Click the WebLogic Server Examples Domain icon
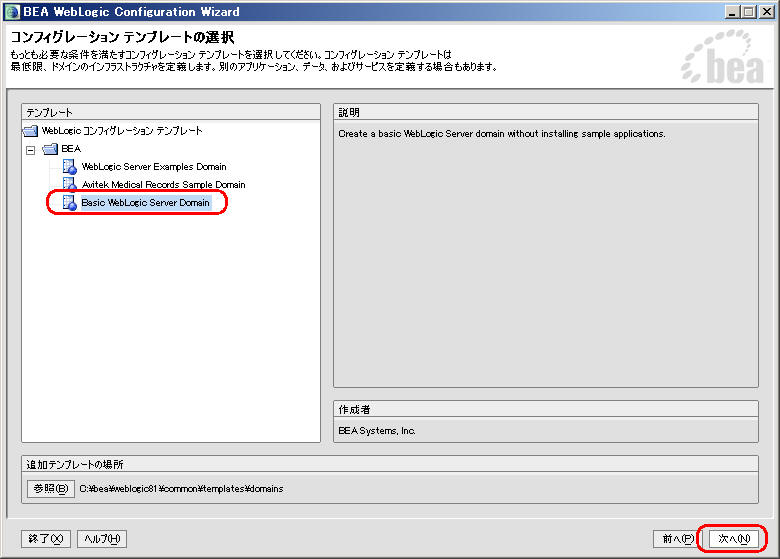The width and height of the screenshot is (780, 559). (x=69, y=166)
